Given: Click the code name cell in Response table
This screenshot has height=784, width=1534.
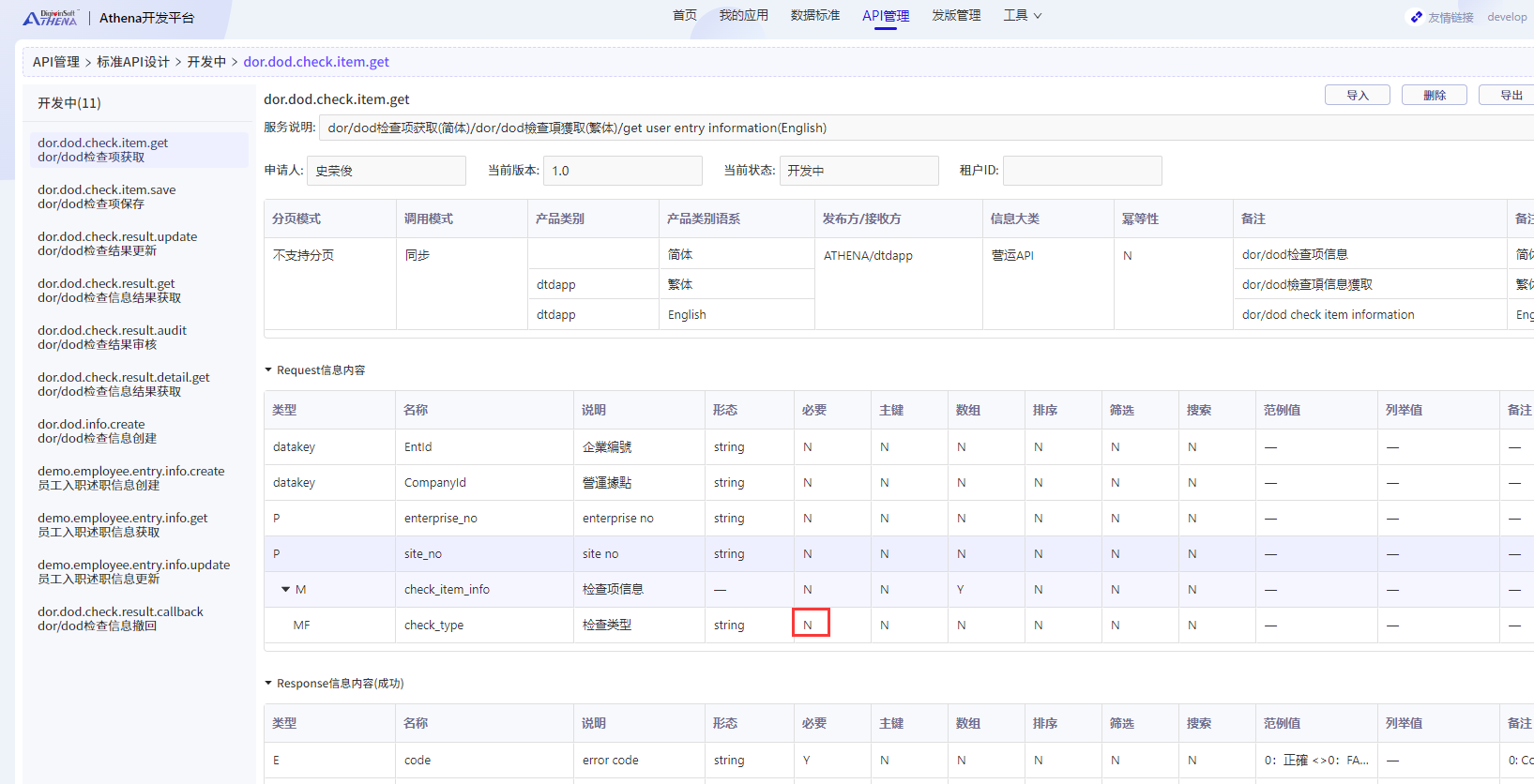Looking at the screenshot, I should click(484, 761).
